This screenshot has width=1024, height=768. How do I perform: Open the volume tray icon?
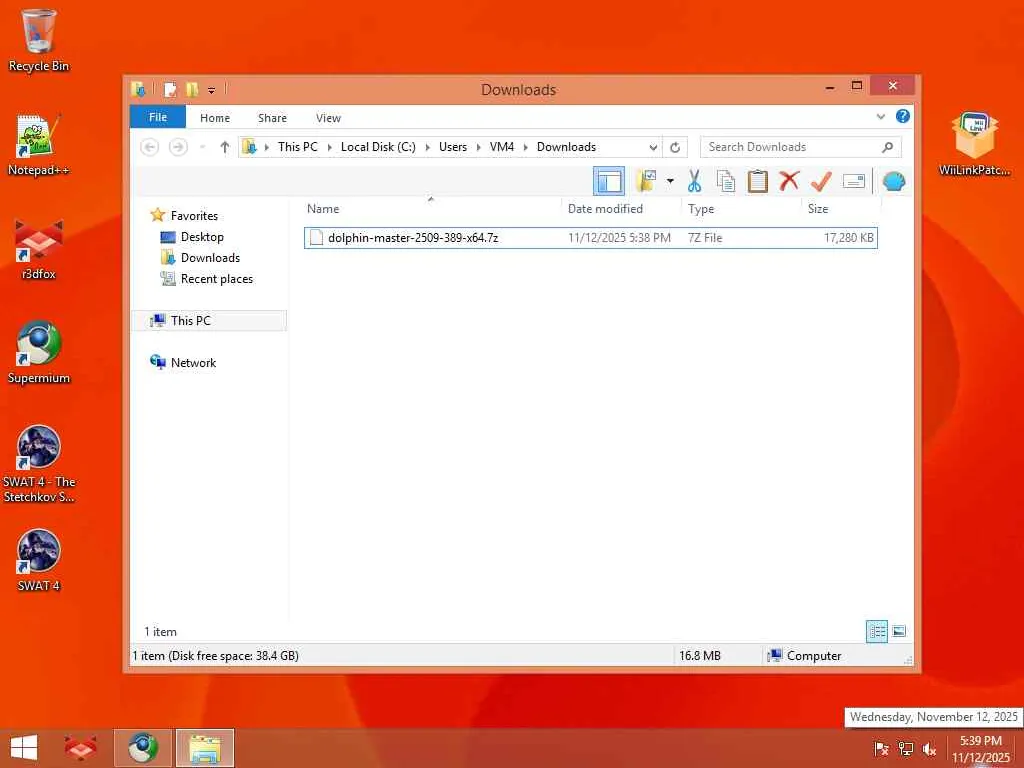click(929, 749)
